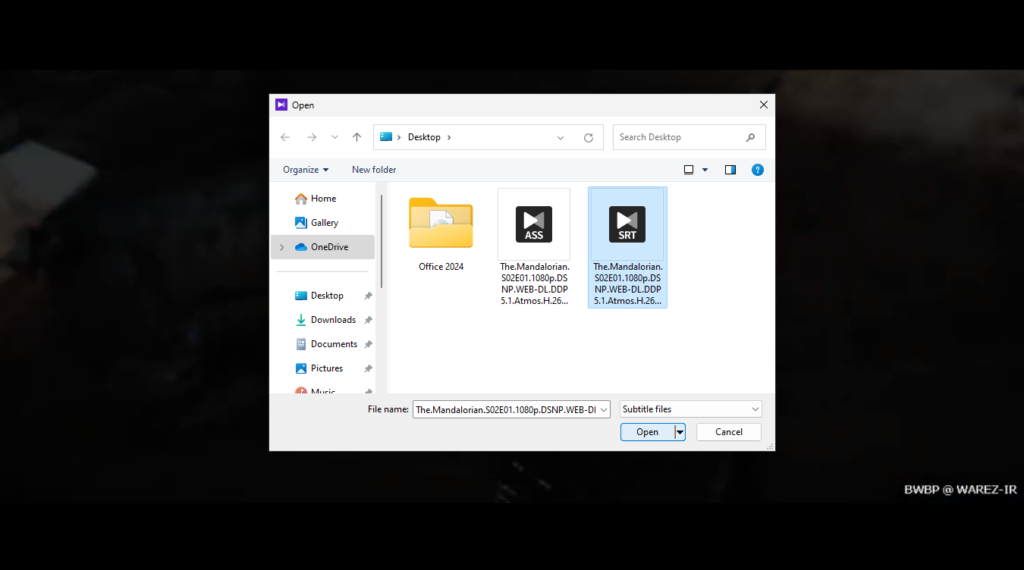Open the Help question mark icon

pos(757,170)
